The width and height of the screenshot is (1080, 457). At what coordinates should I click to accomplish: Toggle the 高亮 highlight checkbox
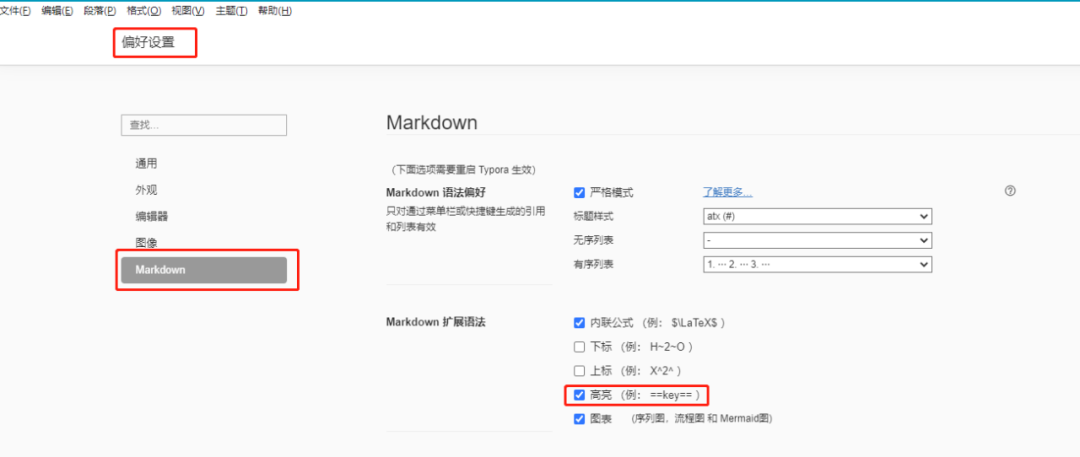pos(579,395)
